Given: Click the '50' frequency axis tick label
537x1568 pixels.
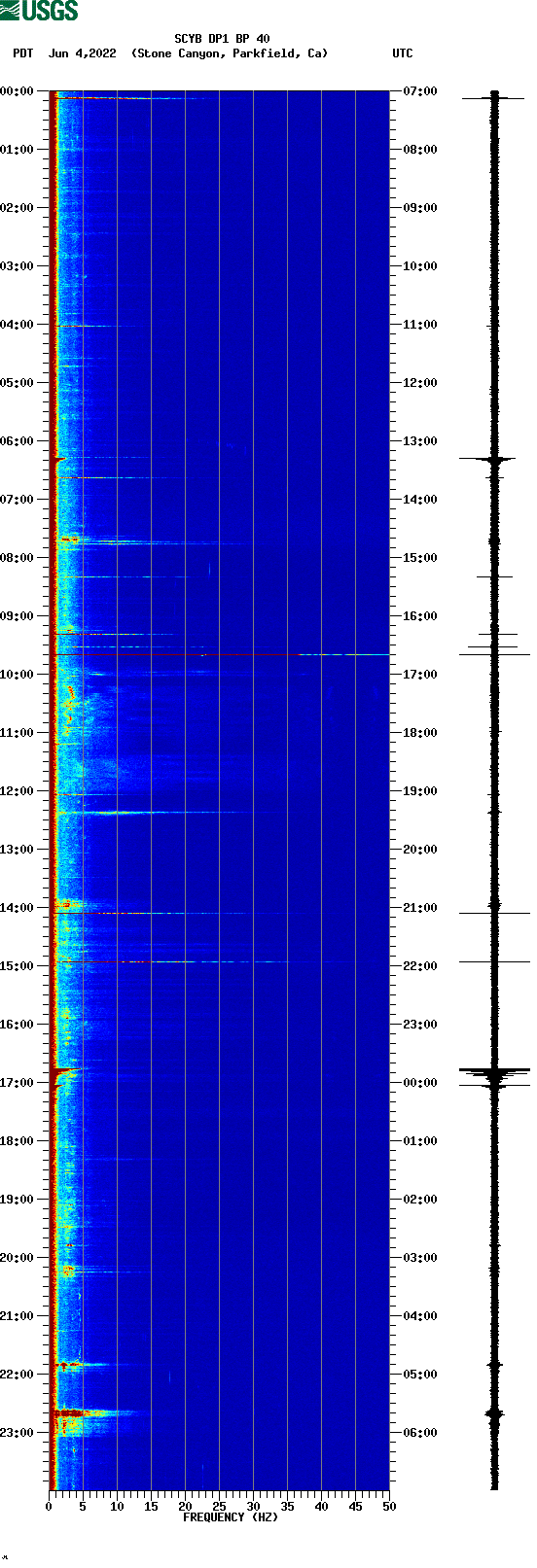Looking at the screenshot, I should click(x=389, y=1507).
